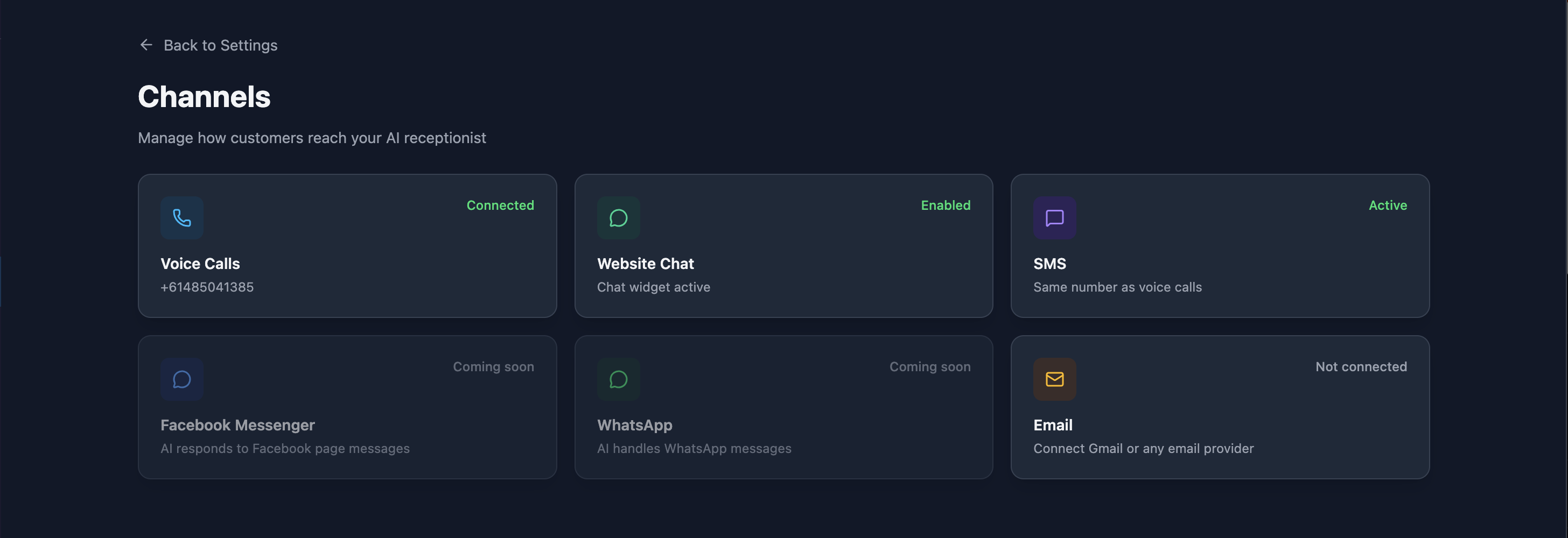The height and width of the screenshot is (538, 1568).
Task: Click the Not connected Email label
Action: click(1361, 366)
